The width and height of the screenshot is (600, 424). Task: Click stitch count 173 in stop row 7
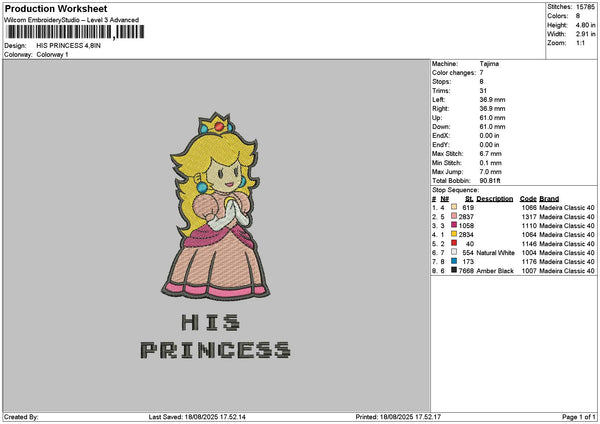(468, 261)
